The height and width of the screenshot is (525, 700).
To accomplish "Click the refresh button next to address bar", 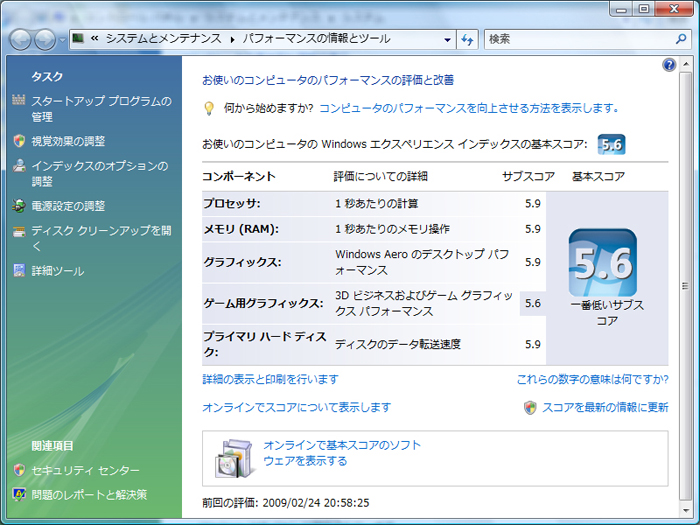I will [x=467, y=40].
